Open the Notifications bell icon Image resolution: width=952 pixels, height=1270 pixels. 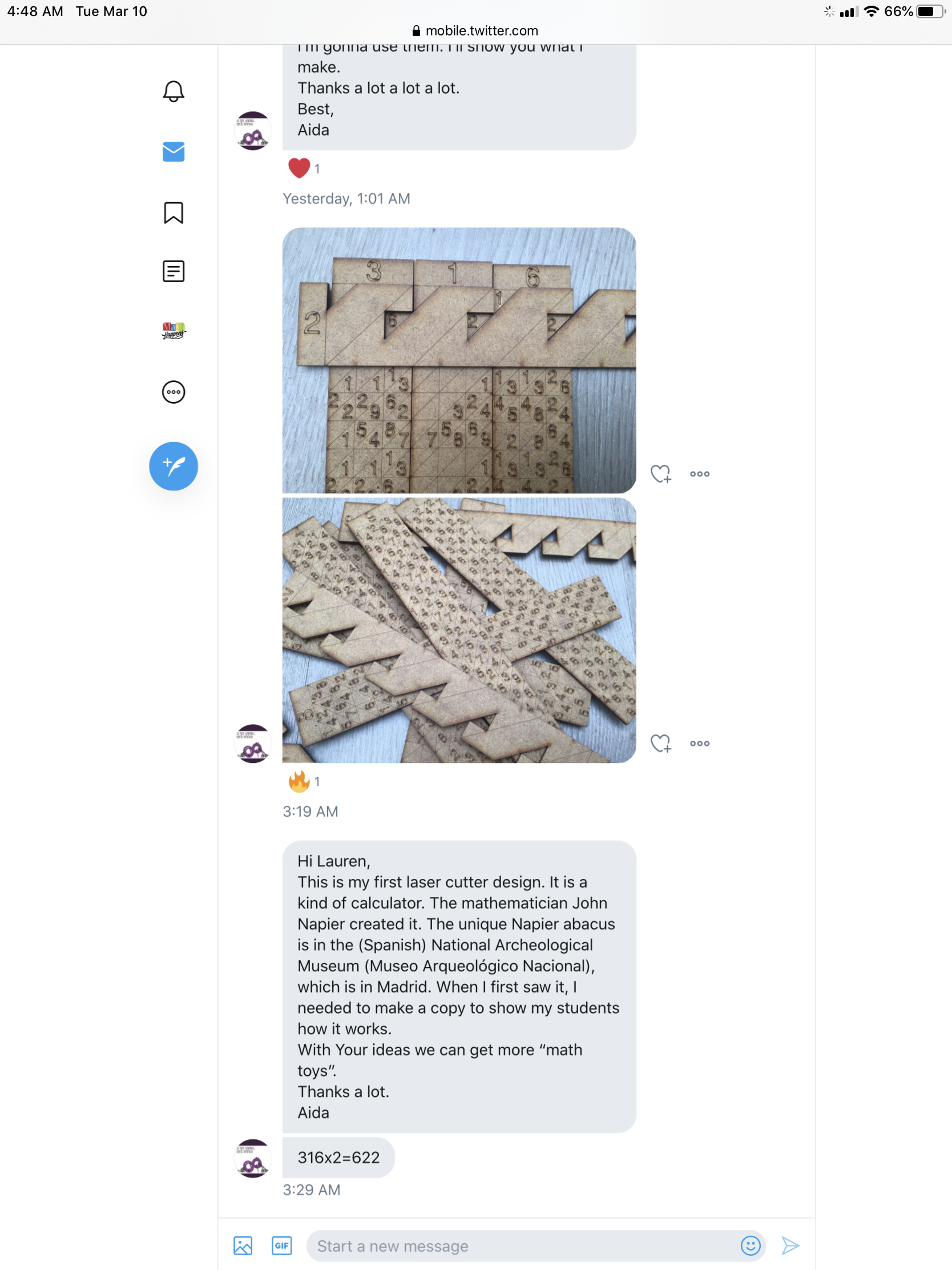174,91
